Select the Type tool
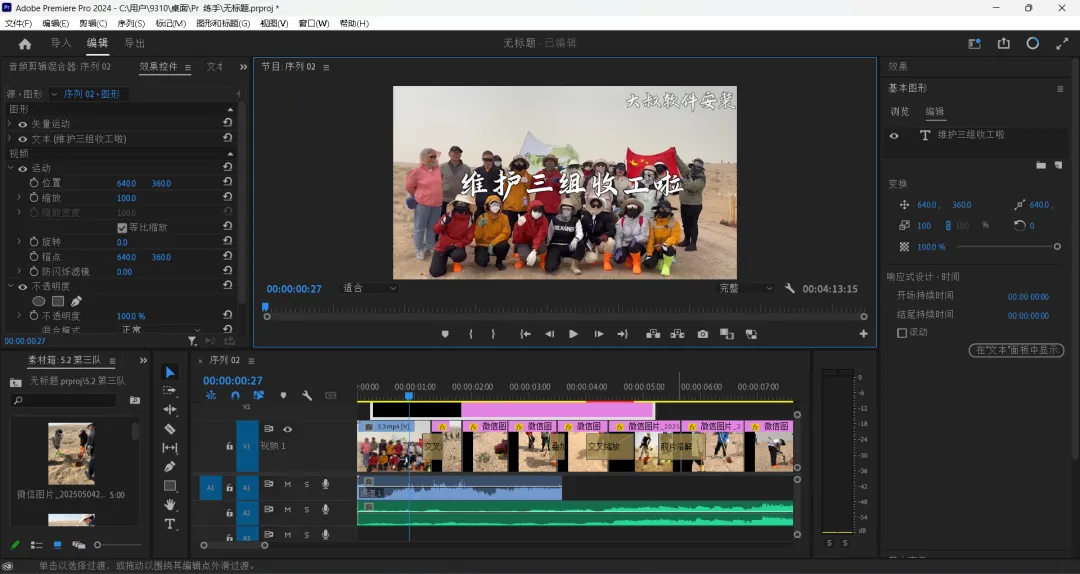The width and height of the screenshot is (1080, 574). (170, 524)
